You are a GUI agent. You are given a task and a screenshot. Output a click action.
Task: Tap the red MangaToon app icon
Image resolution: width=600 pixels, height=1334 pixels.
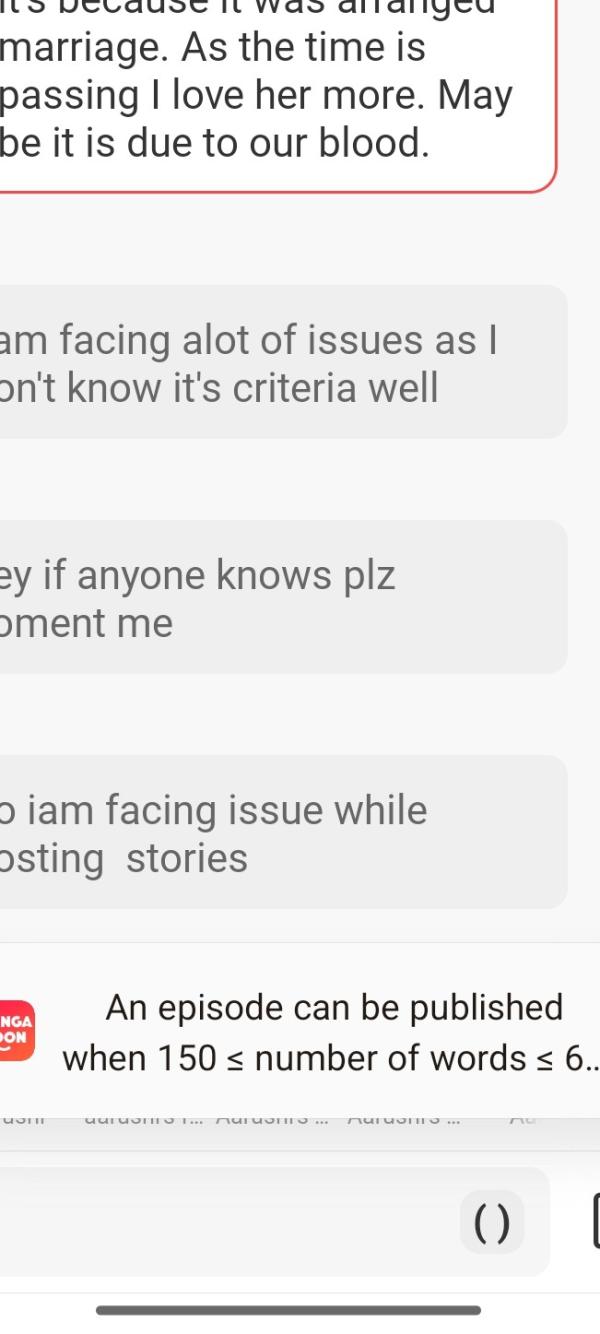[x=16, y=1031]
